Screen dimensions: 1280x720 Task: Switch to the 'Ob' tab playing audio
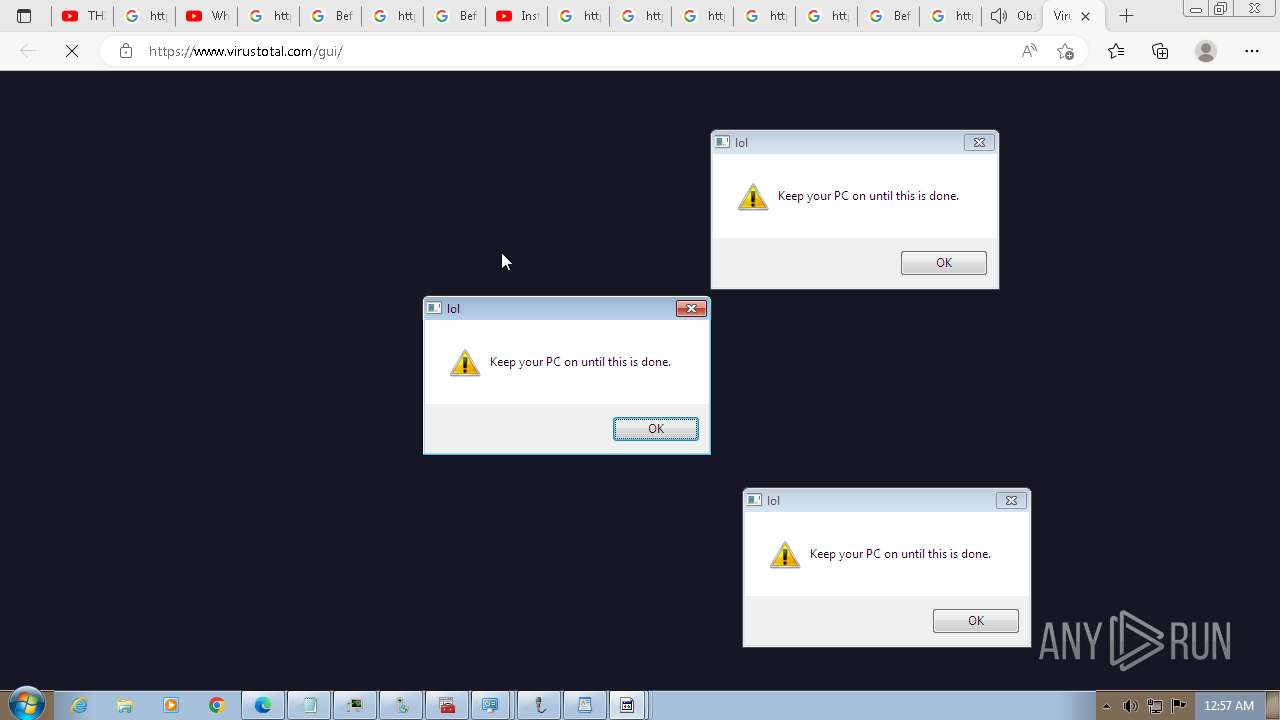coord(1012,16)
